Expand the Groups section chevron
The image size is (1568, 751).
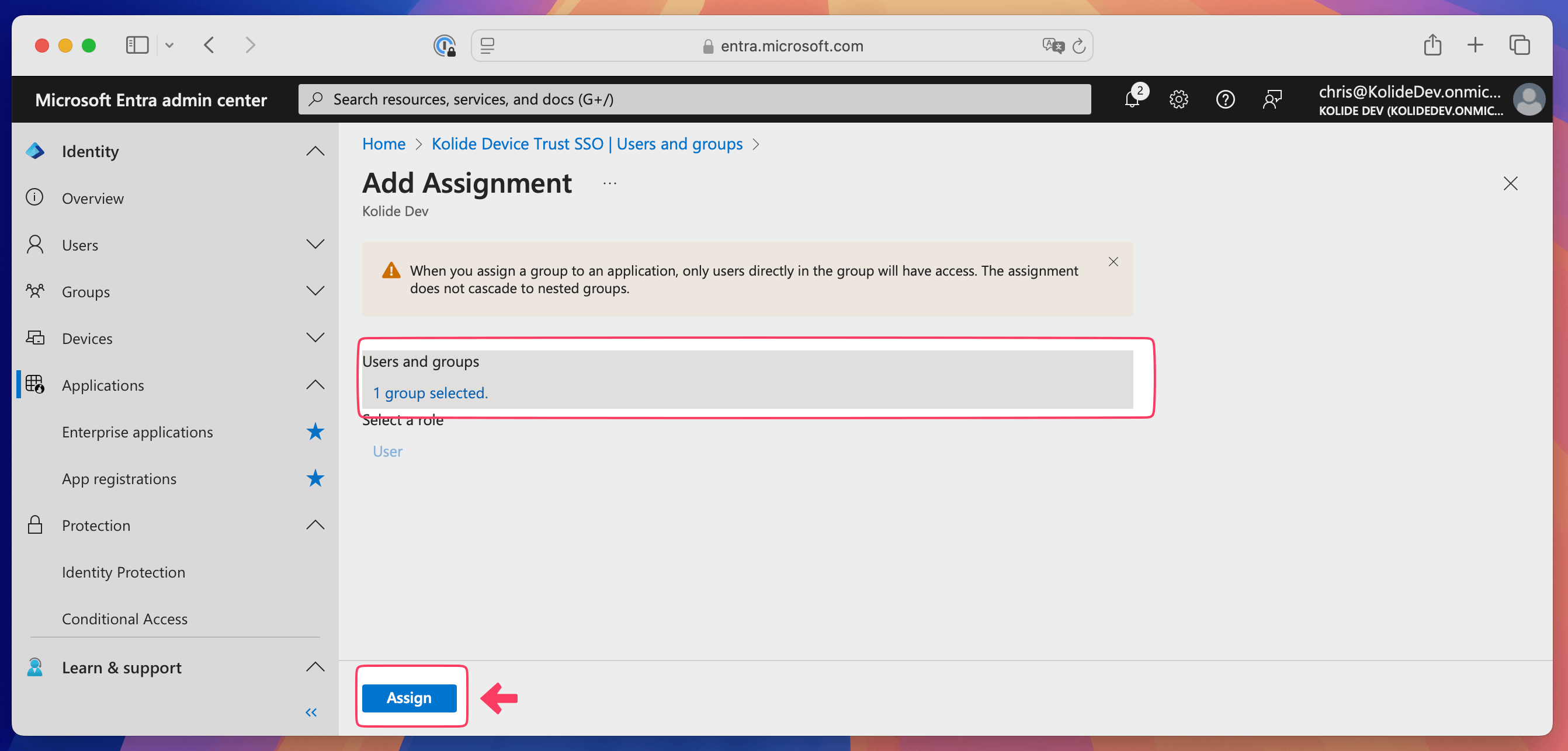click(315, 291)
